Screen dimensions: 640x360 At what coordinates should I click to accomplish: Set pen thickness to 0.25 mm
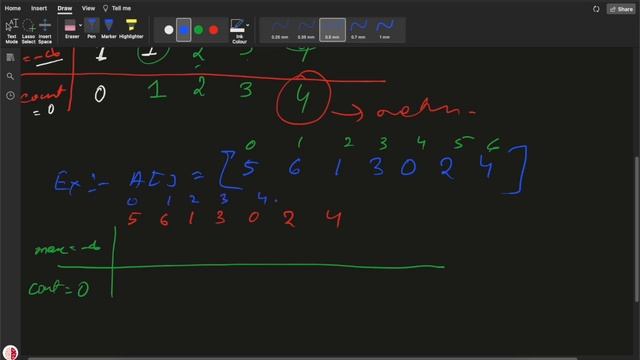pyautogui.click(x=280, y=30)
